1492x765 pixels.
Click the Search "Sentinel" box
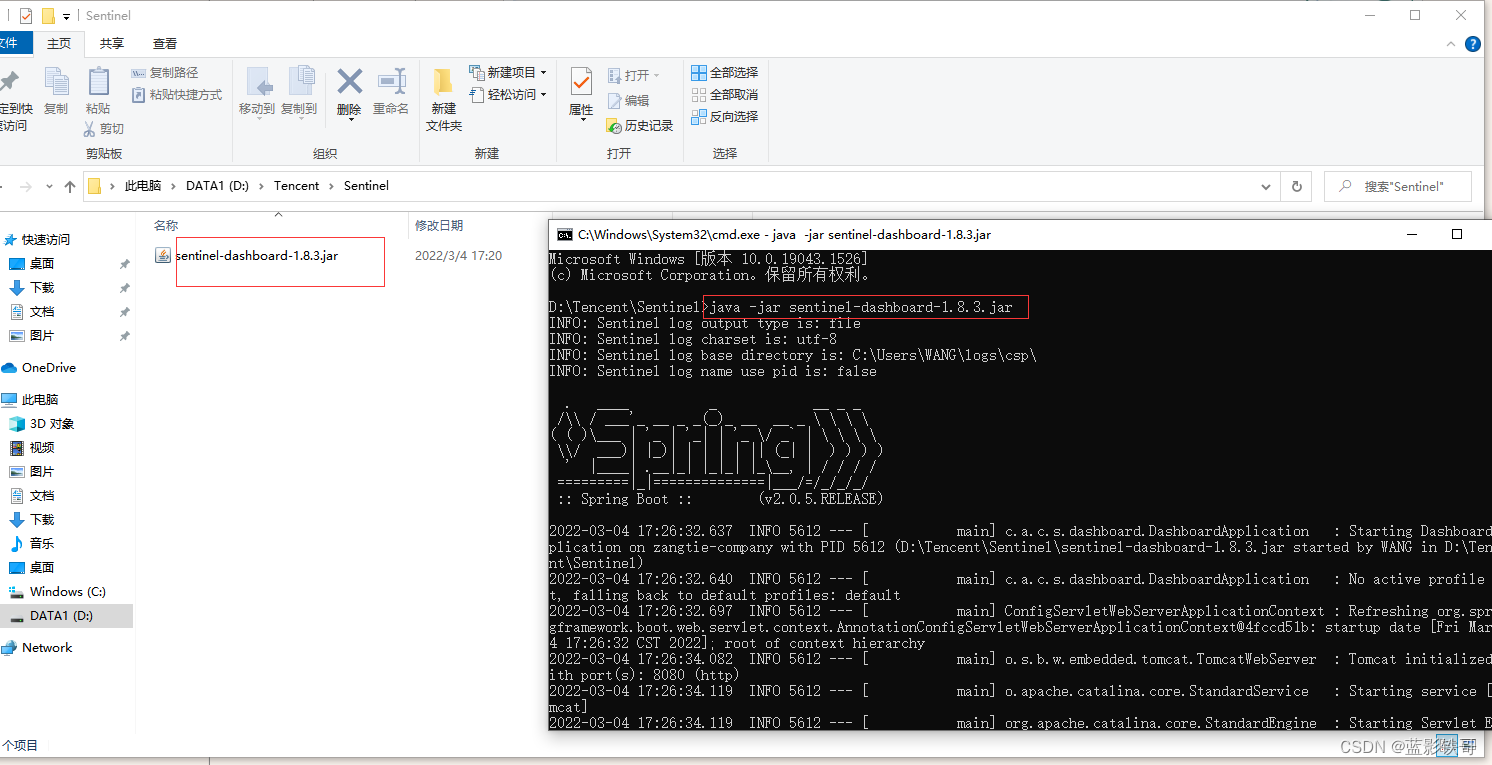(1398, 187)
